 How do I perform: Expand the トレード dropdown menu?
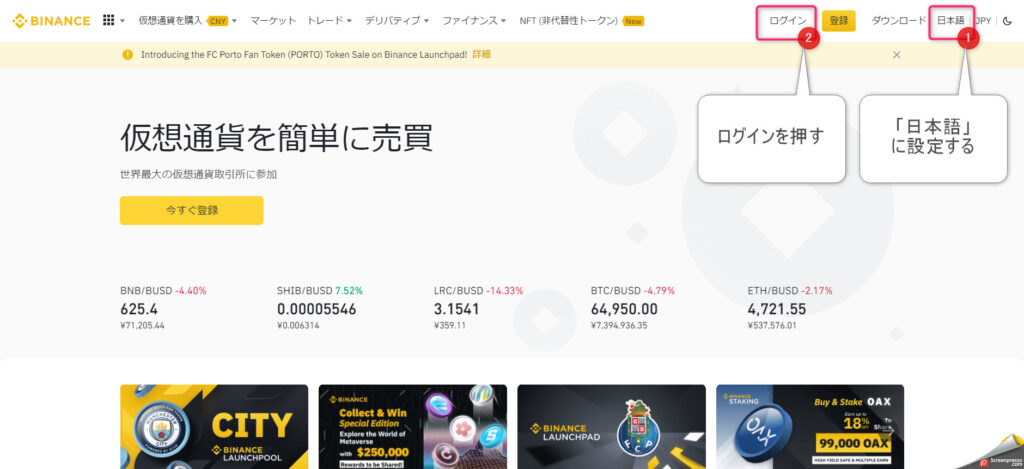(x=329, y=21)
